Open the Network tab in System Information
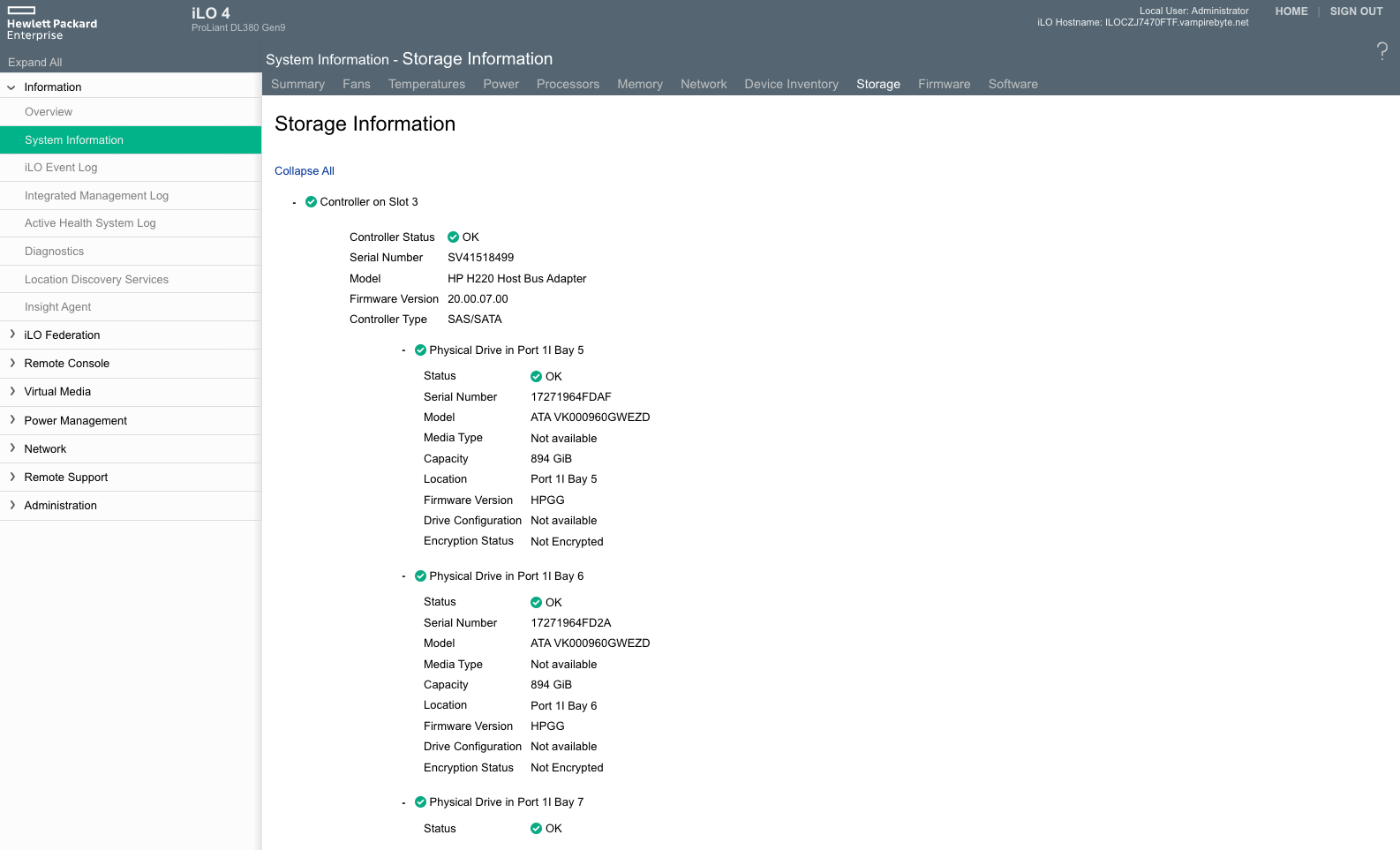Screen dimensions: 1400x850 [x=704, y=84]
